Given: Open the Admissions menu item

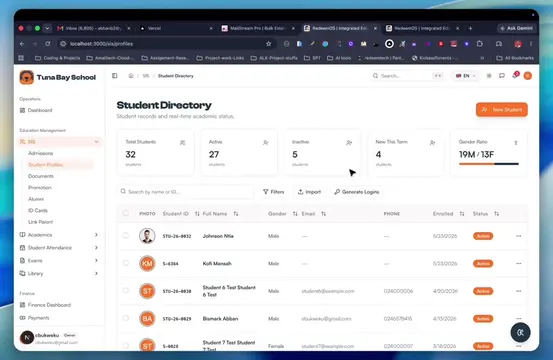Looking at the screenshot, I should 41,153.
